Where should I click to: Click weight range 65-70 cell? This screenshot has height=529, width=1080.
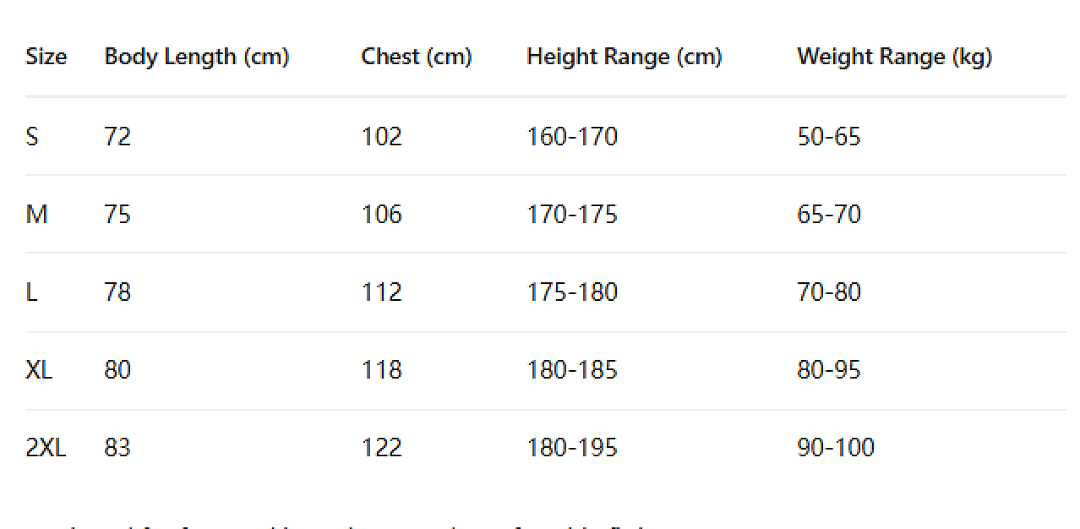pos(829,215)
